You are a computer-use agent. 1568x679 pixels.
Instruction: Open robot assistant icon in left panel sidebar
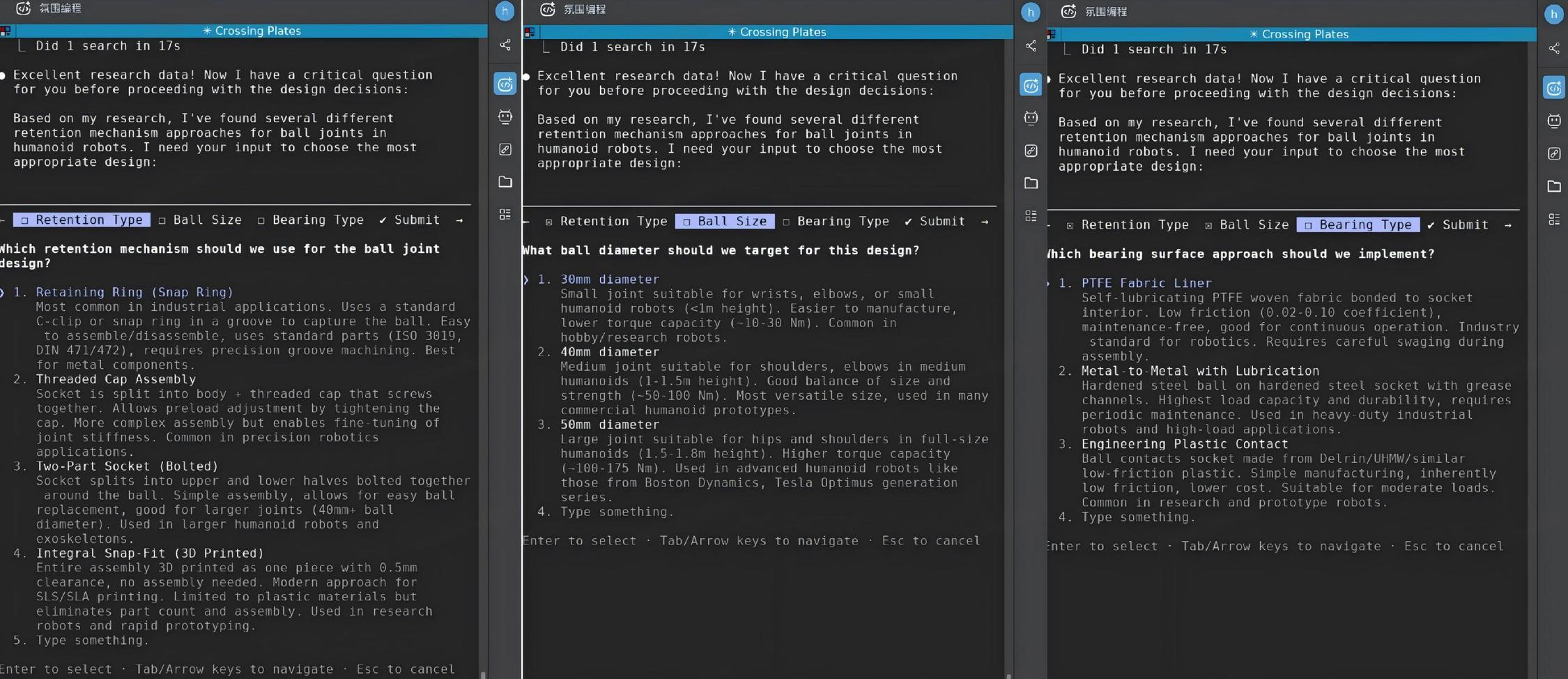pyautogui.click(x=505, y=117)
